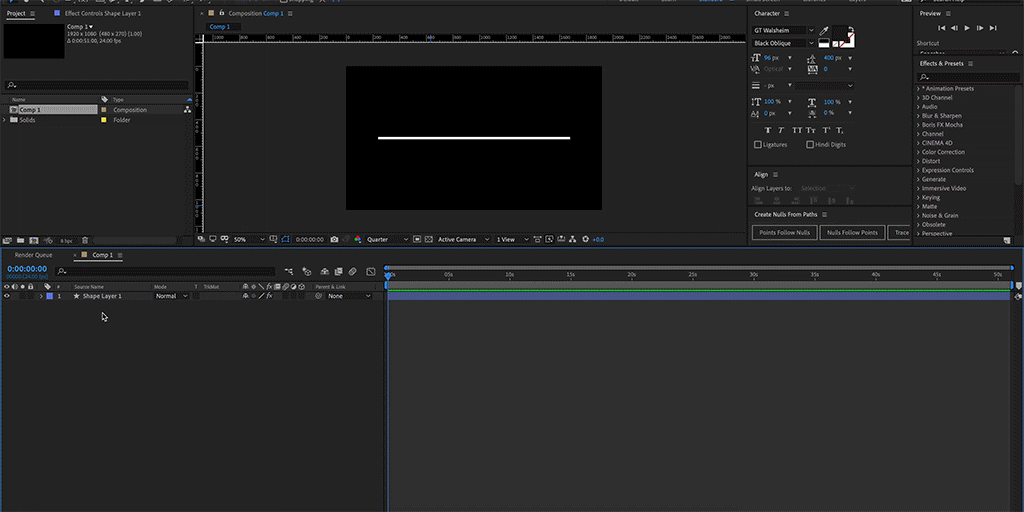This screenshot has width=1024, height=512.
Task: Play the composition preview
Action: (x=966, y=28)
